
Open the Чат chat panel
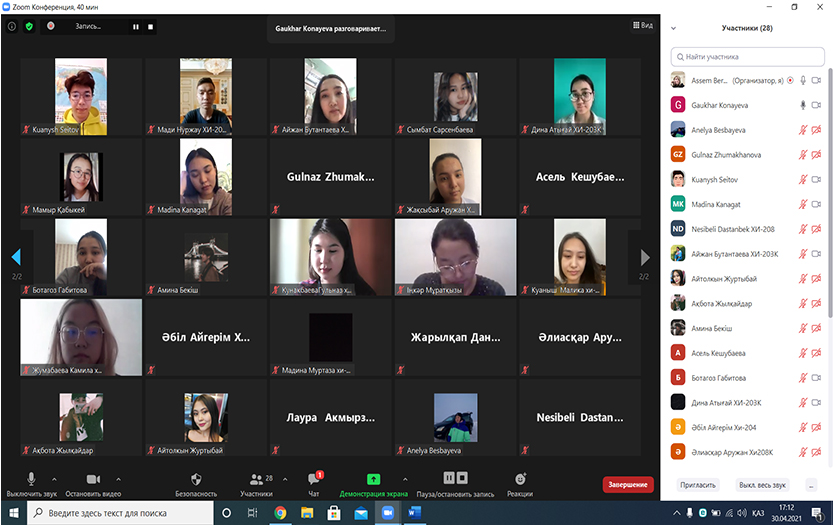click(x=314, y=480)
